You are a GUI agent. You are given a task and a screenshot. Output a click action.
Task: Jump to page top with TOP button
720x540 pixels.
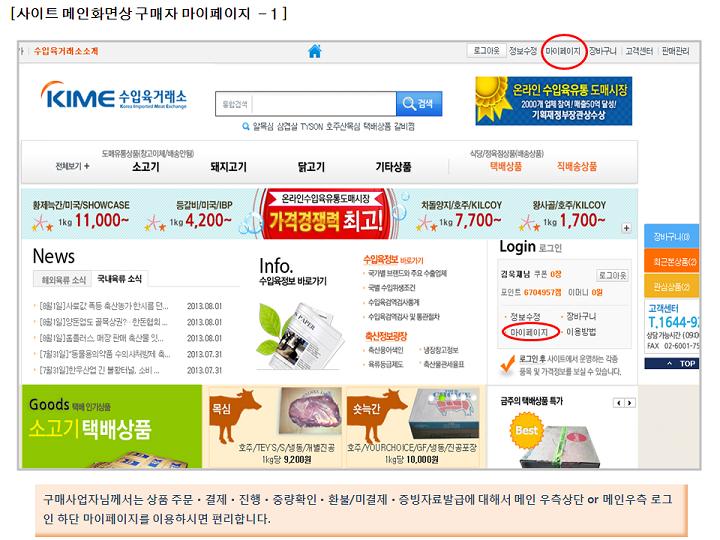tap(672, 364)
